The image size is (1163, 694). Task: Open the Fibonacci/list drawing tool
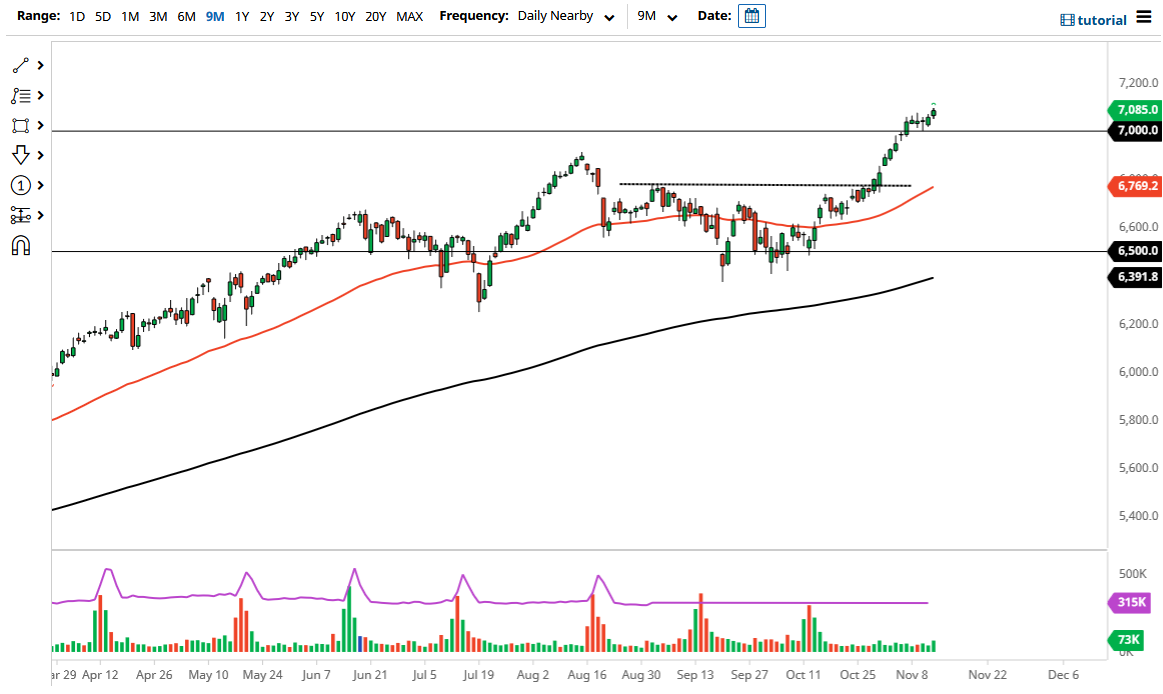21,96
